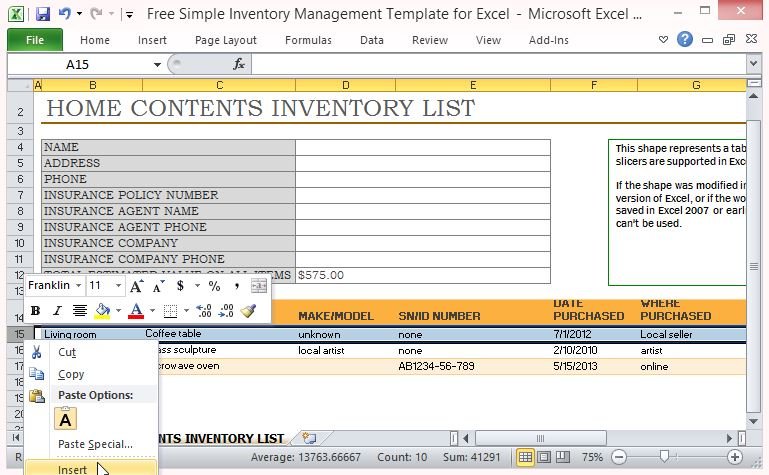Toggle Bold in the mini toolbar
The height and width of the screenshot is (475, 769).
point(36,311)
